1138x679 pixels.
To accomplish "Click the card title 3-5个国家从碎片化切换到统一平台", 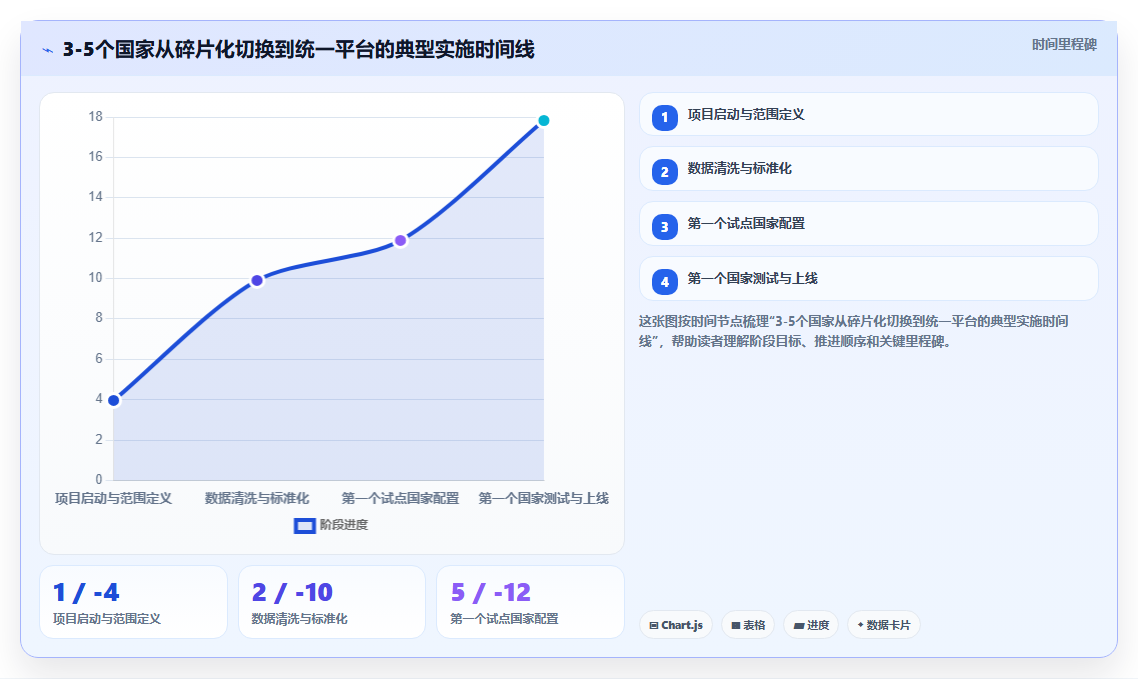I will click(298, 49).
